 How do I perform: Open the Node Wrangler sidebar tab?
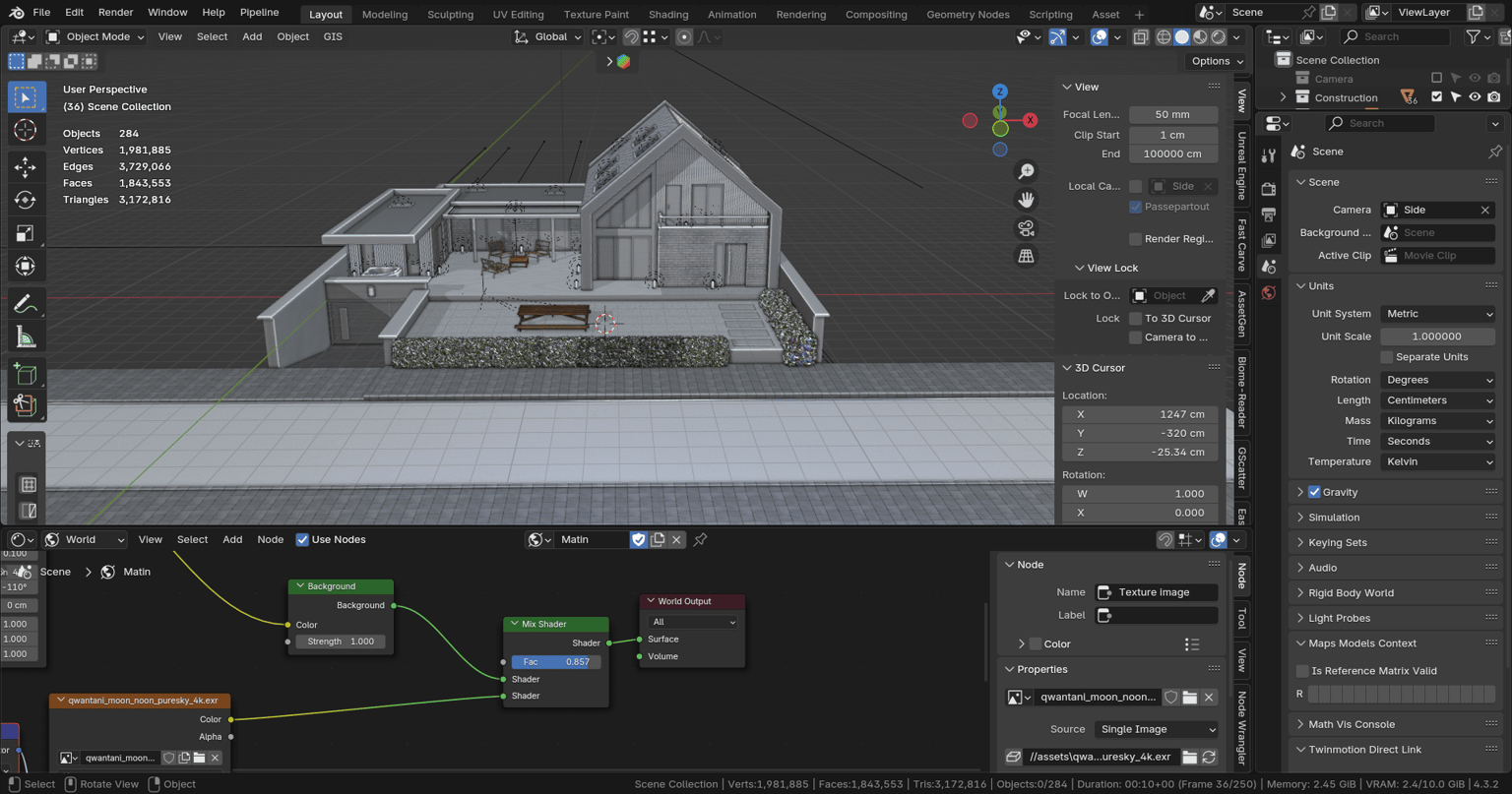click(1241, 729)
